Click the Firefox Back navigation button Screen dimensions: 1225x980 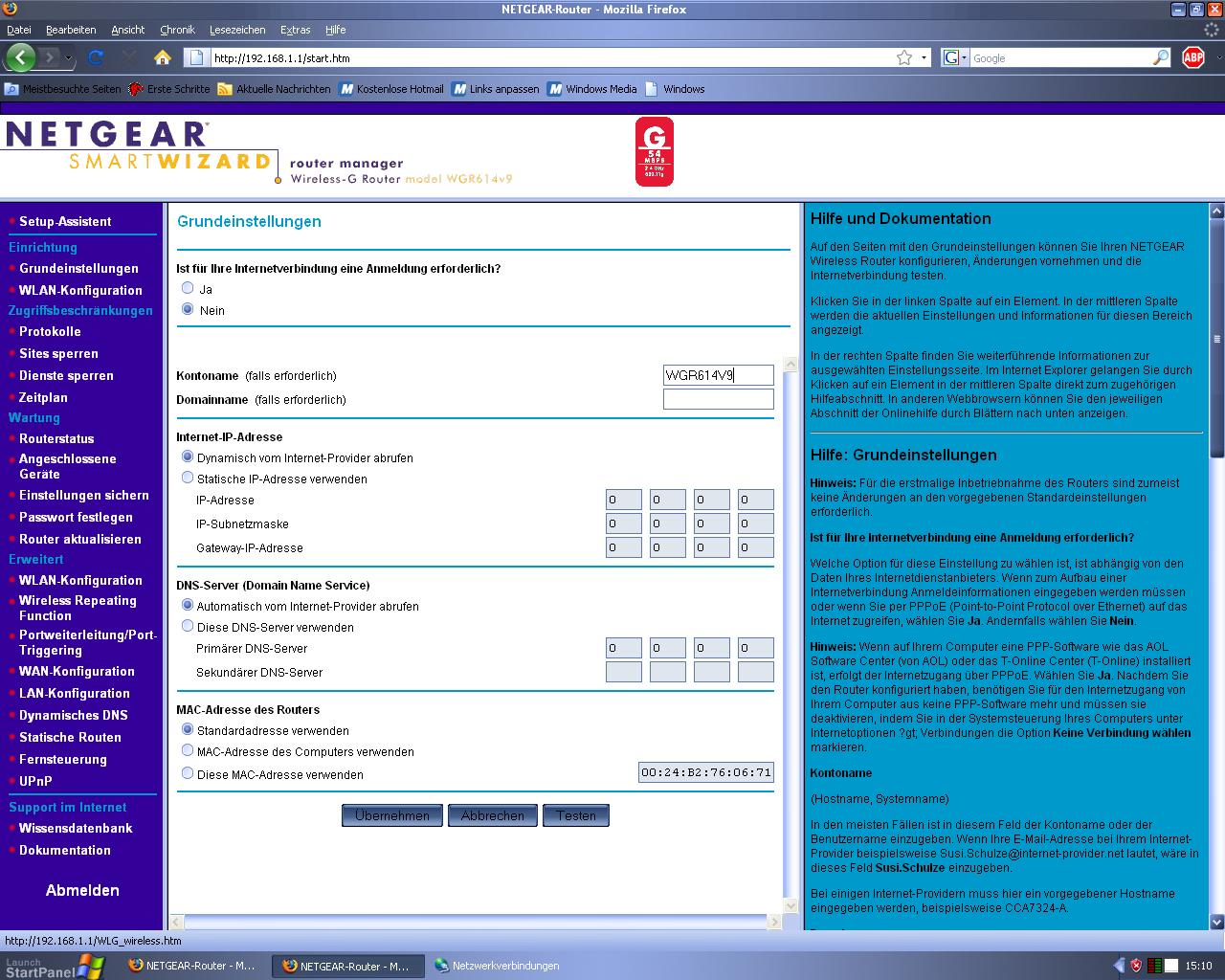click(x=21, y=57)
